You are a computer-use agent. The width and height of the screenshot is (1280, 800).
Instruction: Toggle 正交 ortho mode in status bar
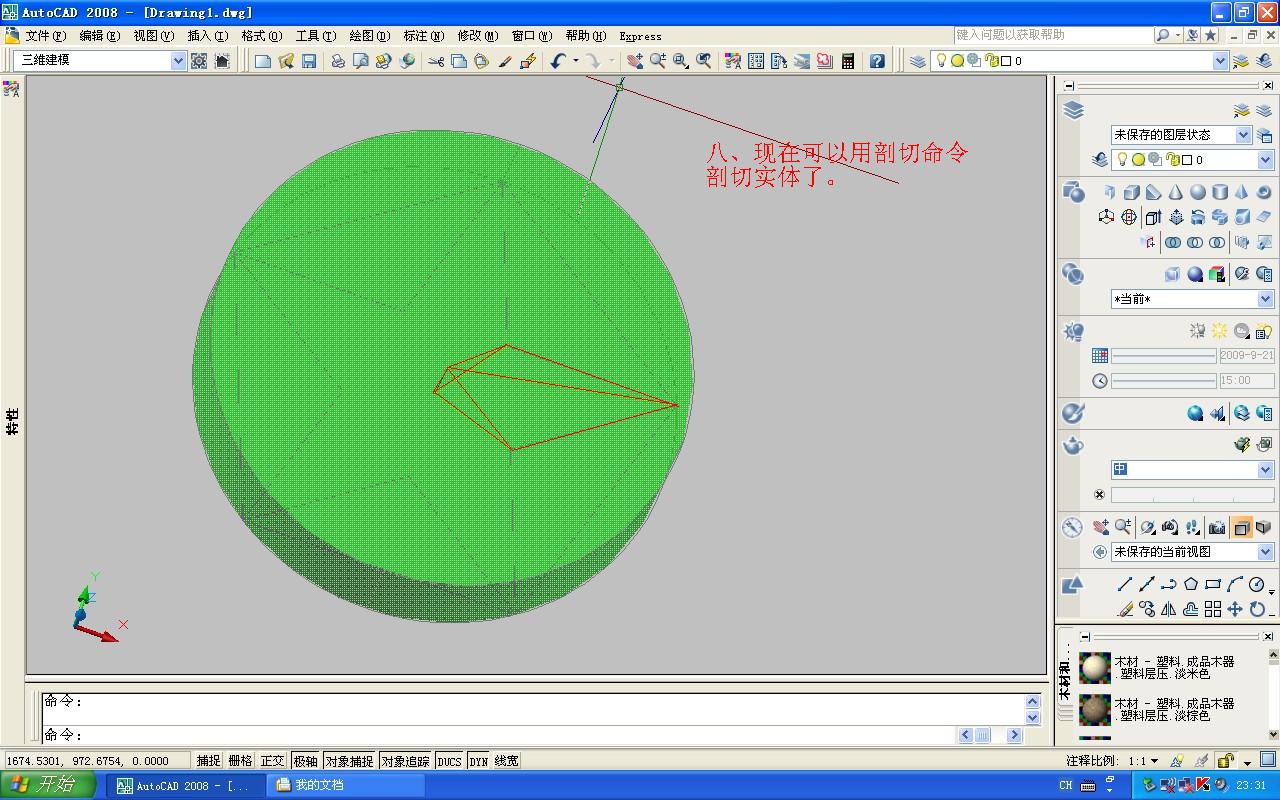point(272,761)
